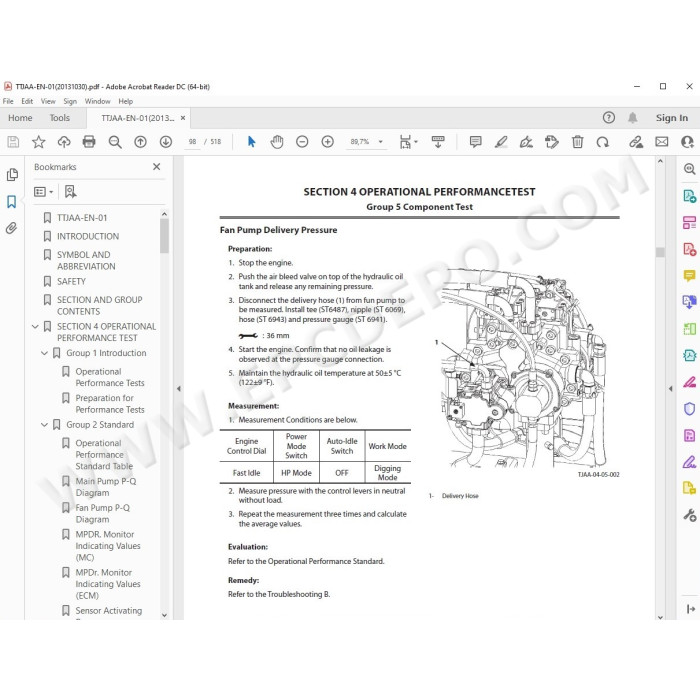Open Export PDF tool in right pane
700x700 pixels.
pos(689,196)
